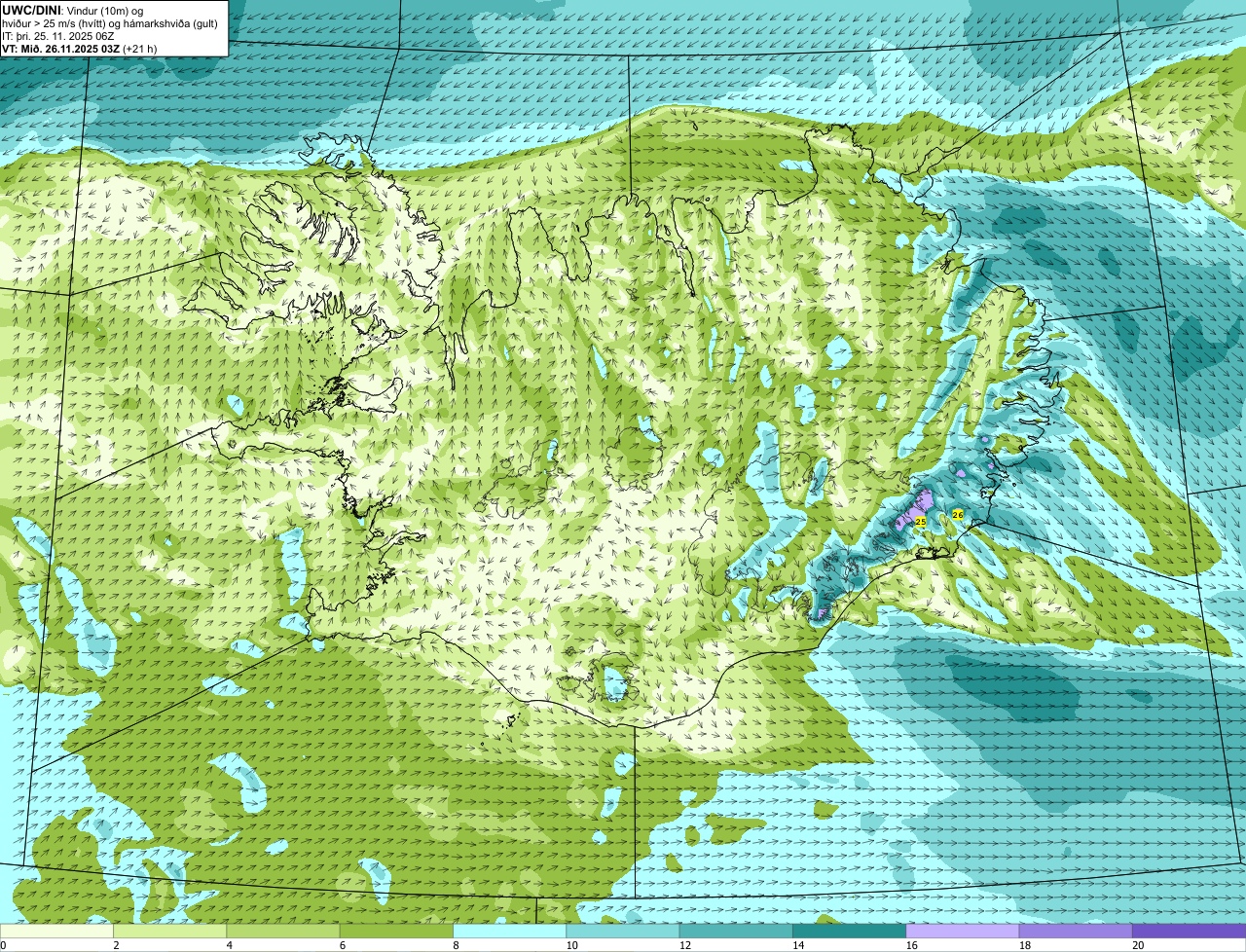Click the 4–6 m/s green legend swatch
This screenshot has height=952, width=1246.
(283, 931)
